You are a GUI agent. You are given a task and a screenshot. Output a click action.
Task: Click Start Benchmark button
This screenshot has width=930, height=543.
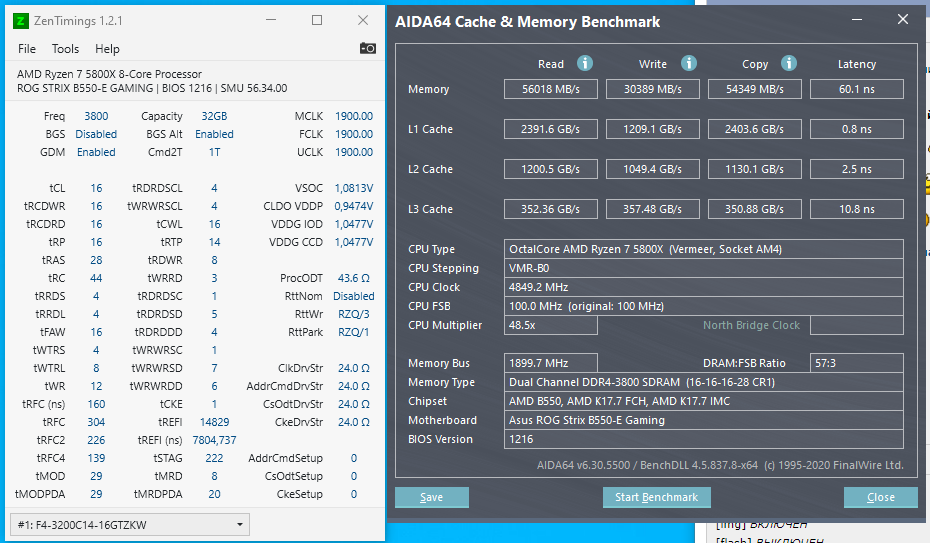click(x=657, y=497)
